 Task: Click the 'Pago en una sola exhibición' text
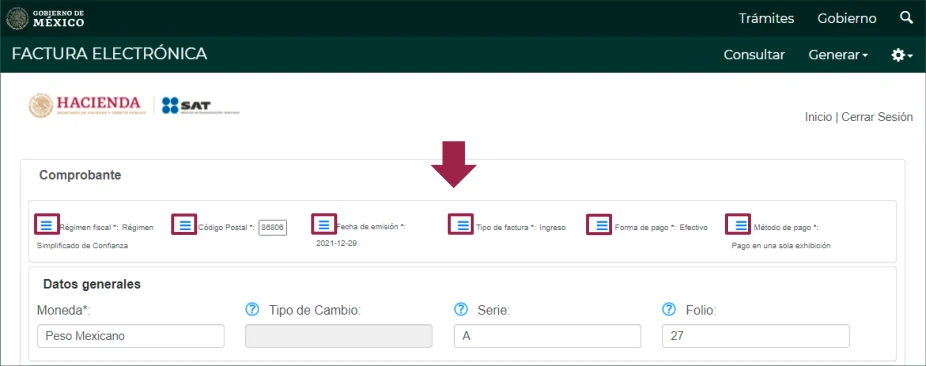pos(781,246)
